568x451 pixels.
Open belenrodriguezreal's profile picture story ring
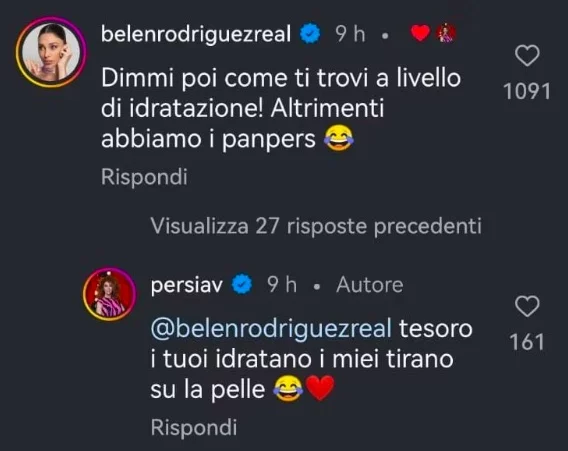51,52
